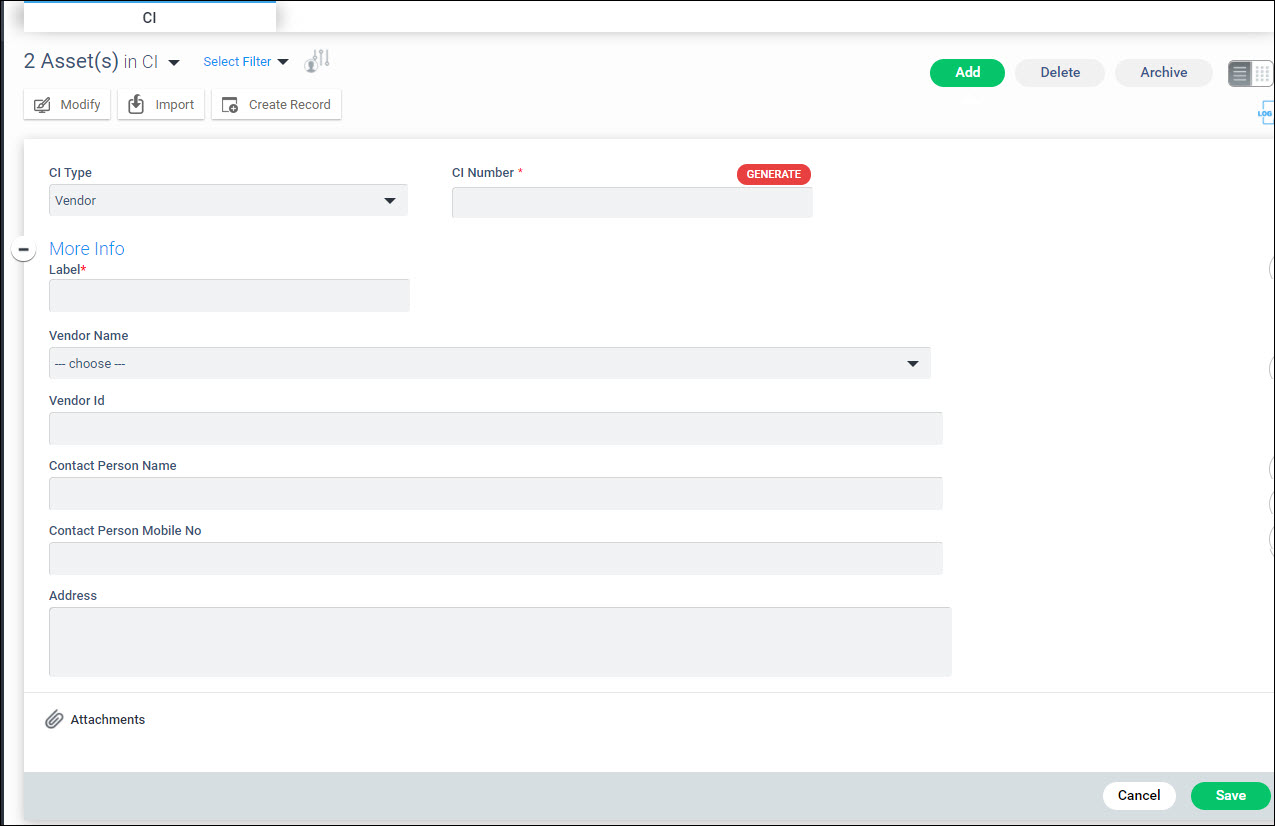Switch to grid view
1275x826 pixels.
(x=1262, y=72)
